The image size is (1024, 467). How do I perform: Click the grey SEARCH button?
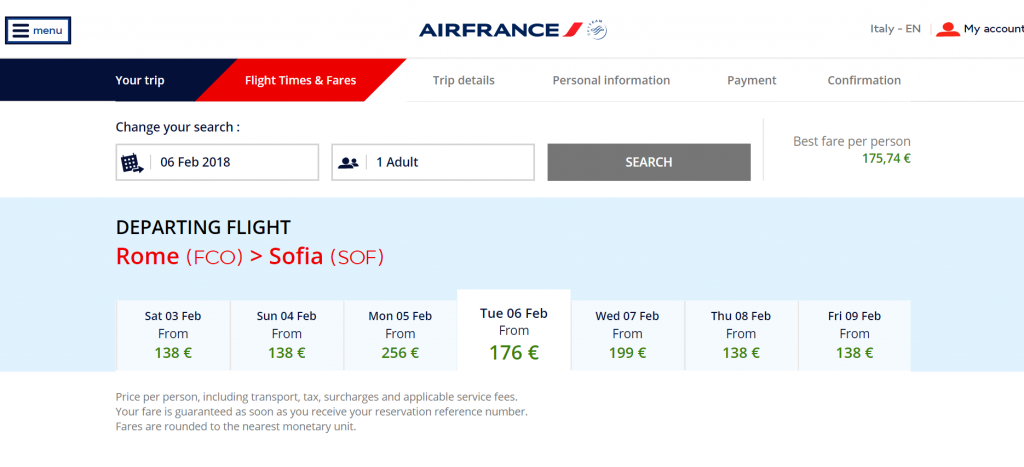(649, 162)
